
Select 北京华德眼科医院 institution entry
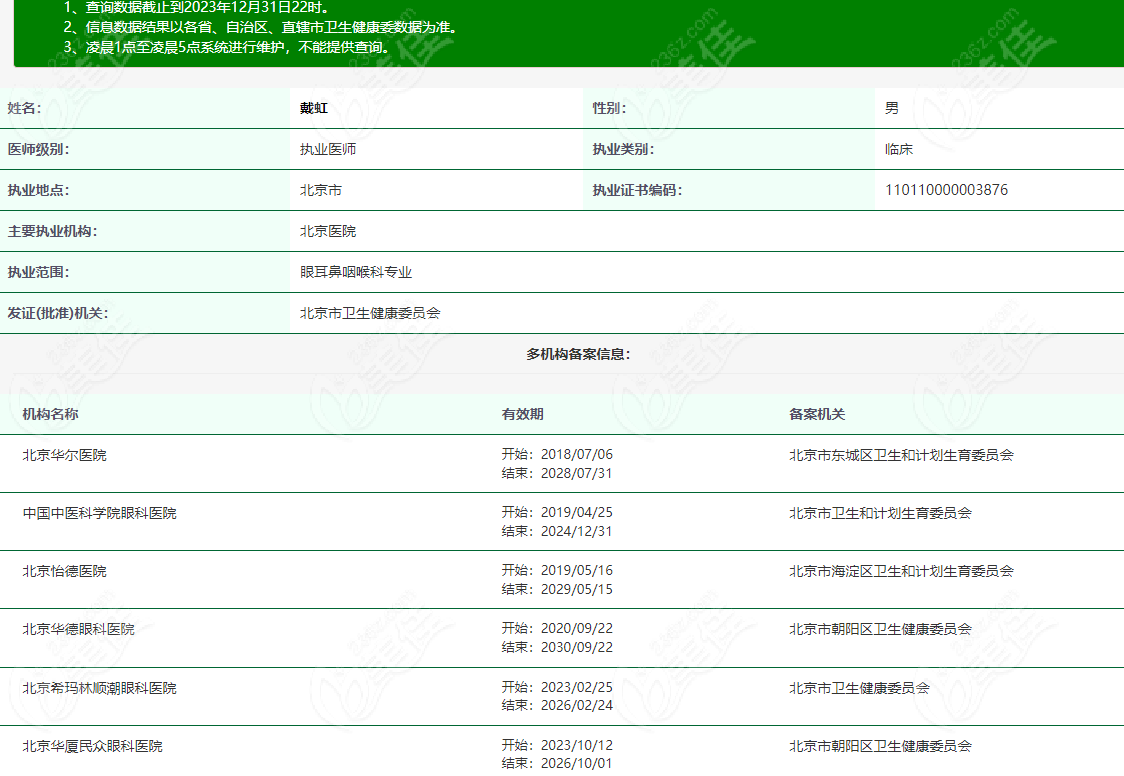coord(79,629)
